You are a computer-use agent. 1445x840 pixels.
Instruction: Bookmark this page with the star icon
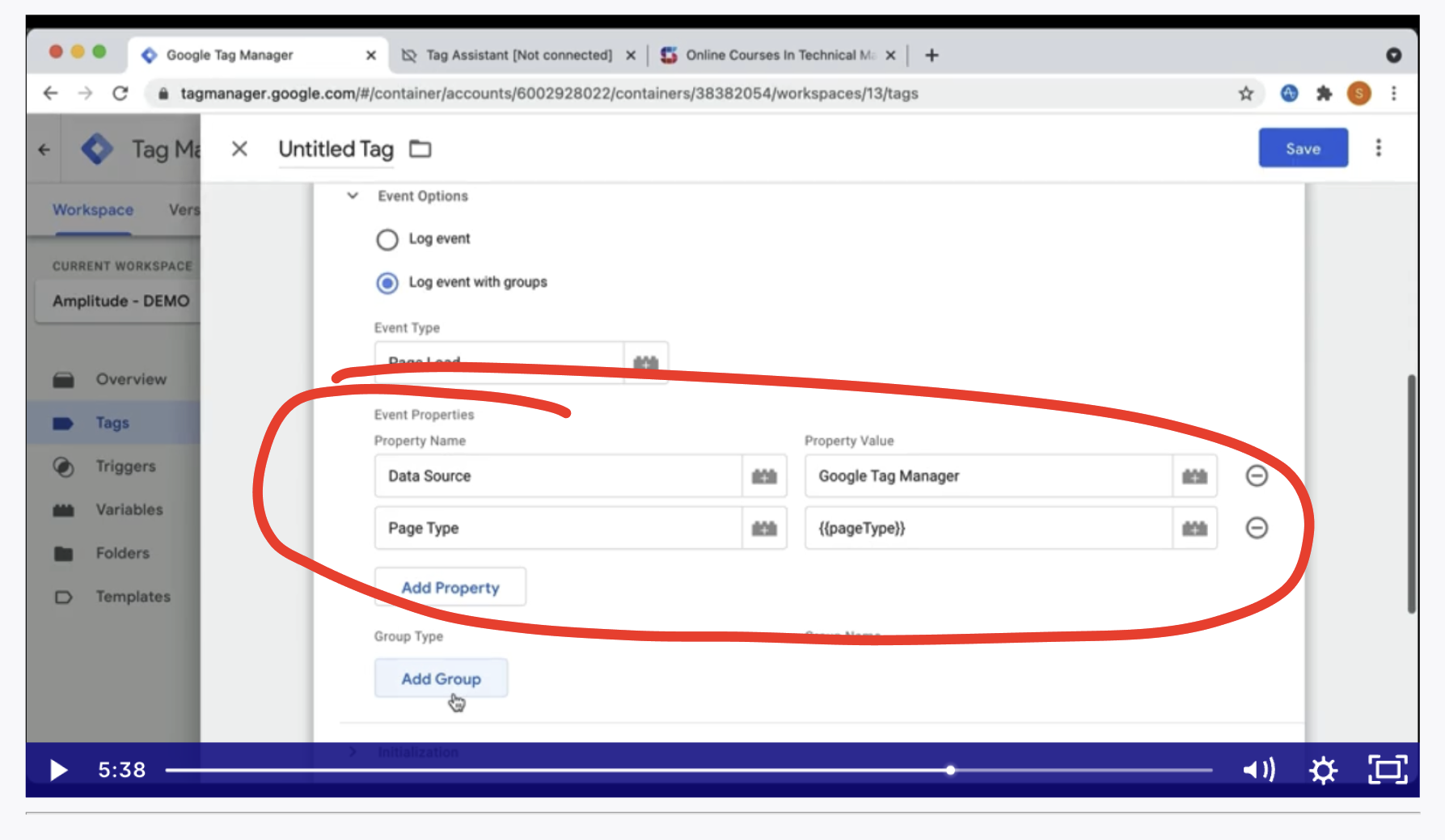(1246, 94)
